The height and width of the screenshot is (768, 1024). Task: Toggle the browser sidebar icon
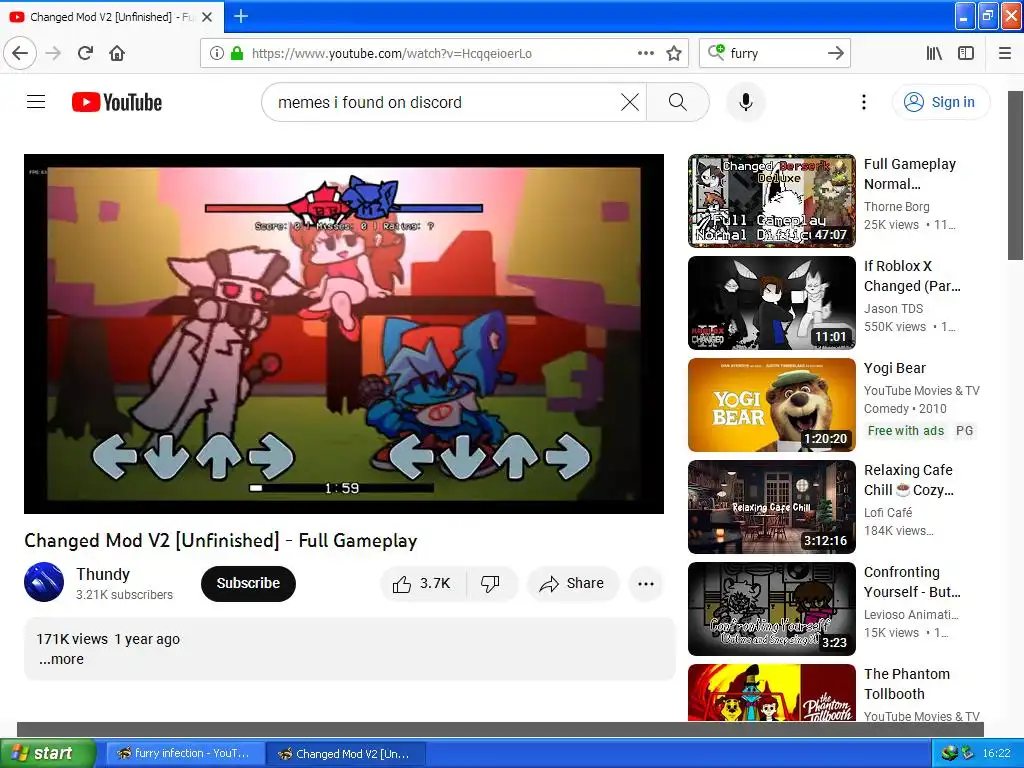point(966,53)
